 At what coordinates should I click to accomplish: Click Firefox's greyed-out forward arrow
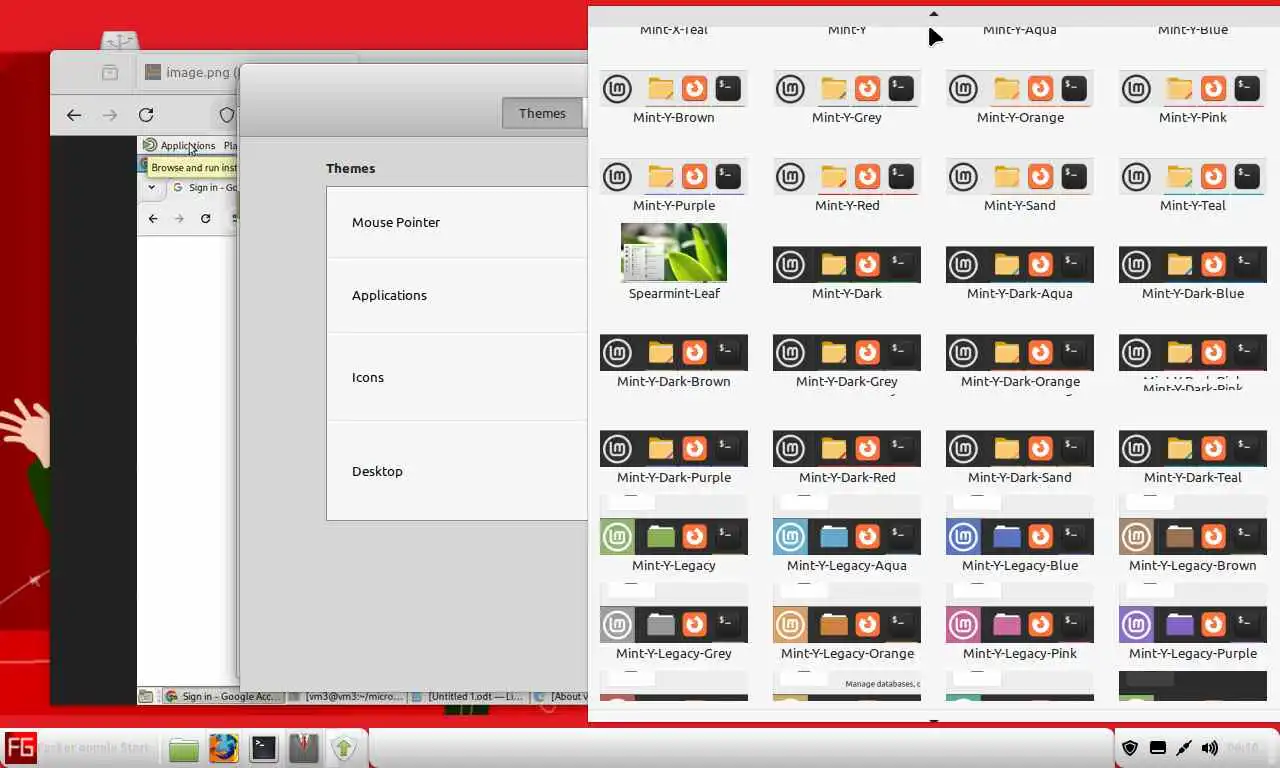[110, 115]
